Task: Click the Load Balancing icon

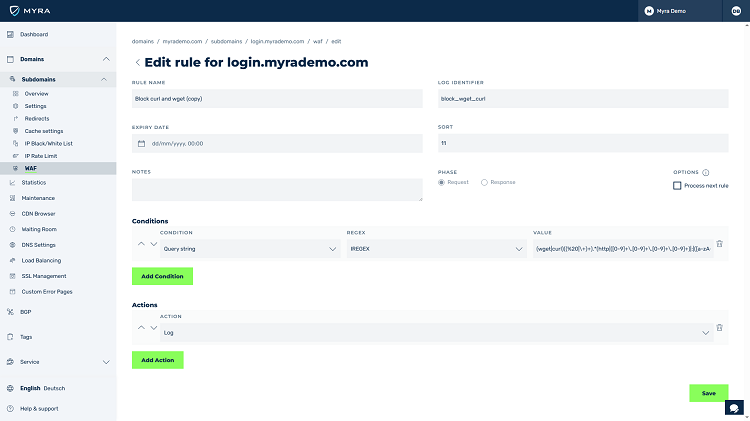Action: pyautogui.click(x=12, y=260)
